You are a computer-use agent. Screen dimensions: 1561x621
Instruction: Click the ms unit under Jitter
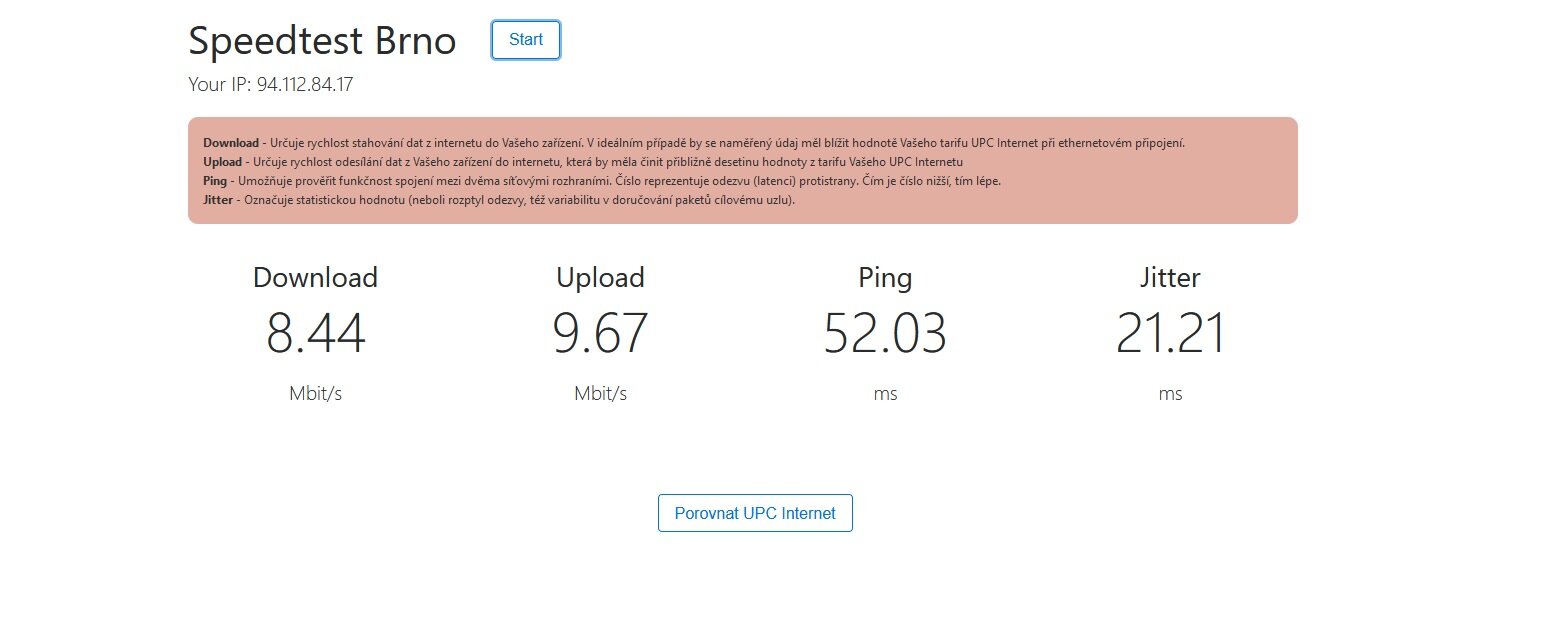coord(1170,394)
